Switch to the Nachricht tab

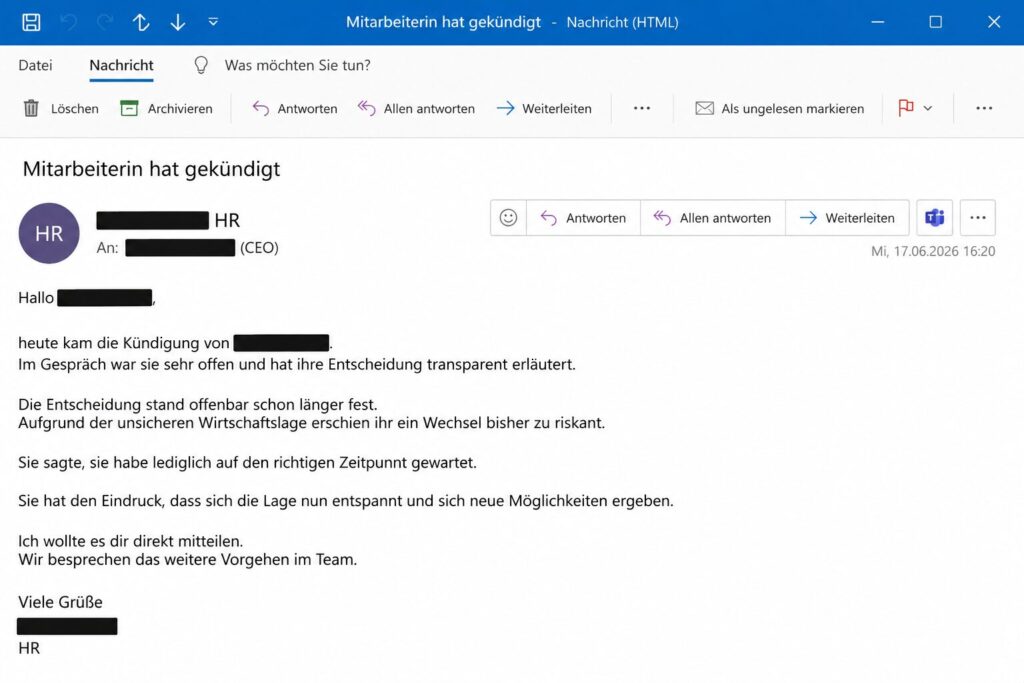tap(121, 65)
